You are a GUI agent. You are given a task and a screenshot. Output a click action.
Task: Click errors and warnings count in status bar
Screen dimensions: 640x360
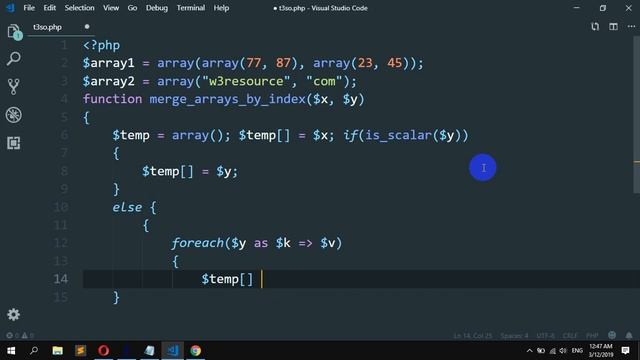(x=20, y=336)
